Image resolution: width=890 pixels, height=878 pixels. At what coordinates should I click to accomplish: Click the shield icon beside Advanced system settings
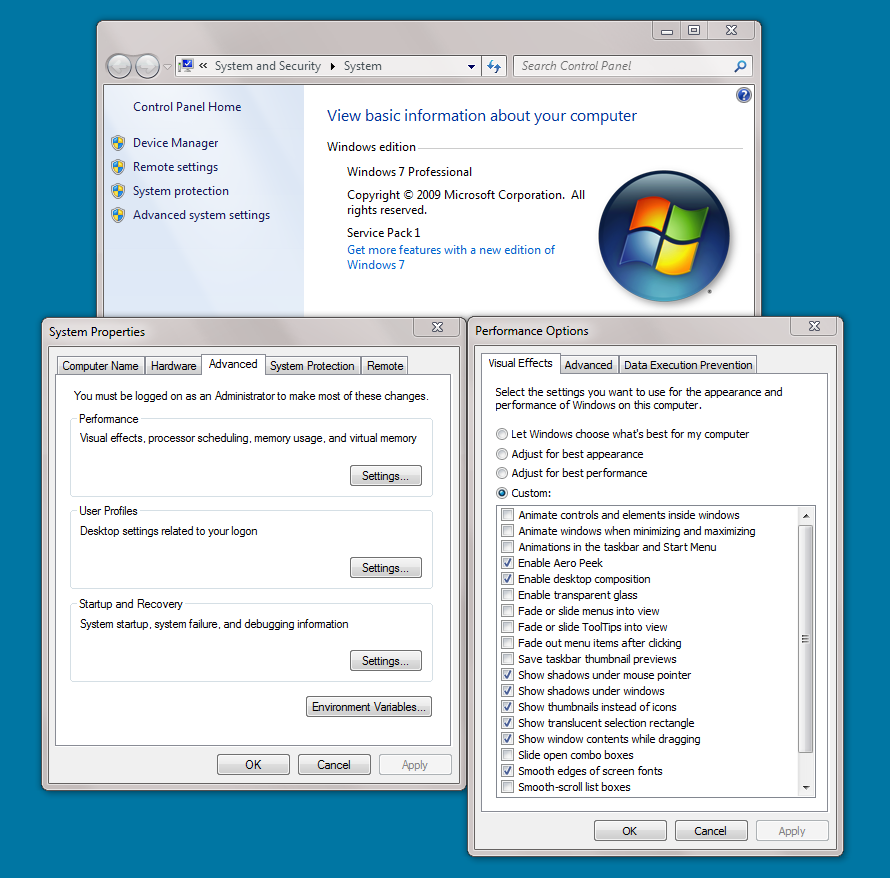(x=118, y=215)
